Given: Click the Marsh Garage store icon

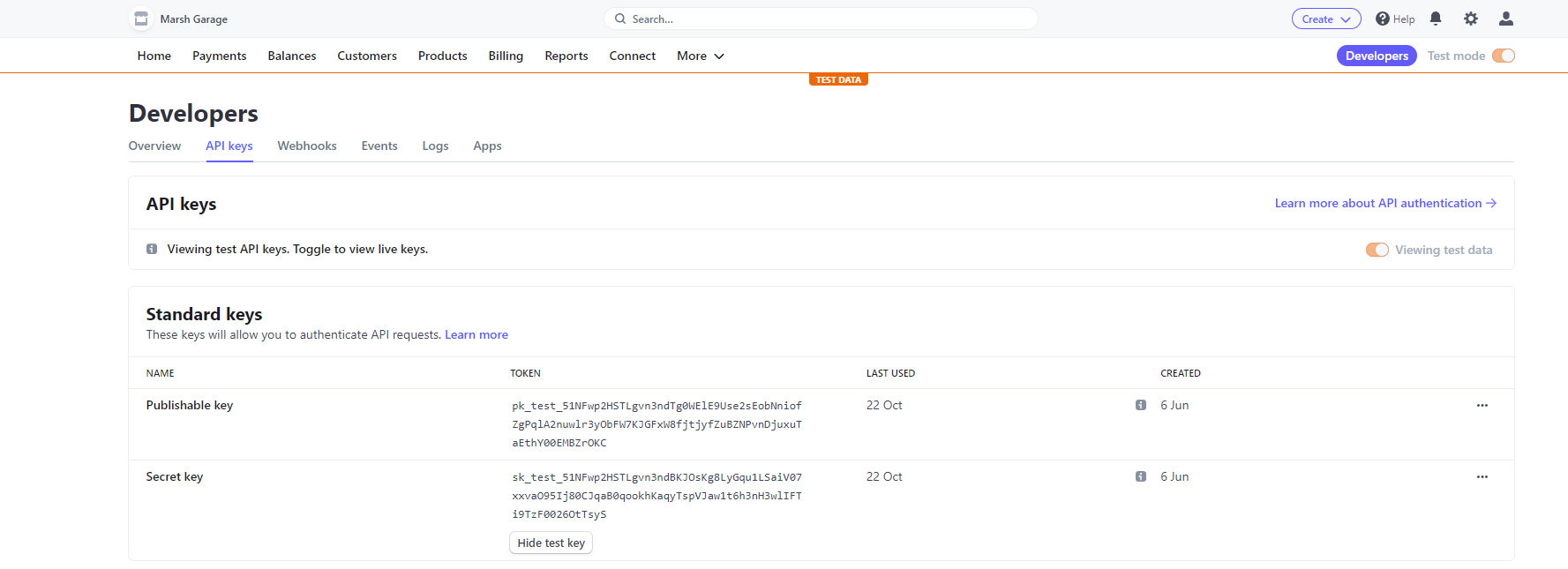Looking at the screenshot, I should pyautogui.click(x=141, y=19).
